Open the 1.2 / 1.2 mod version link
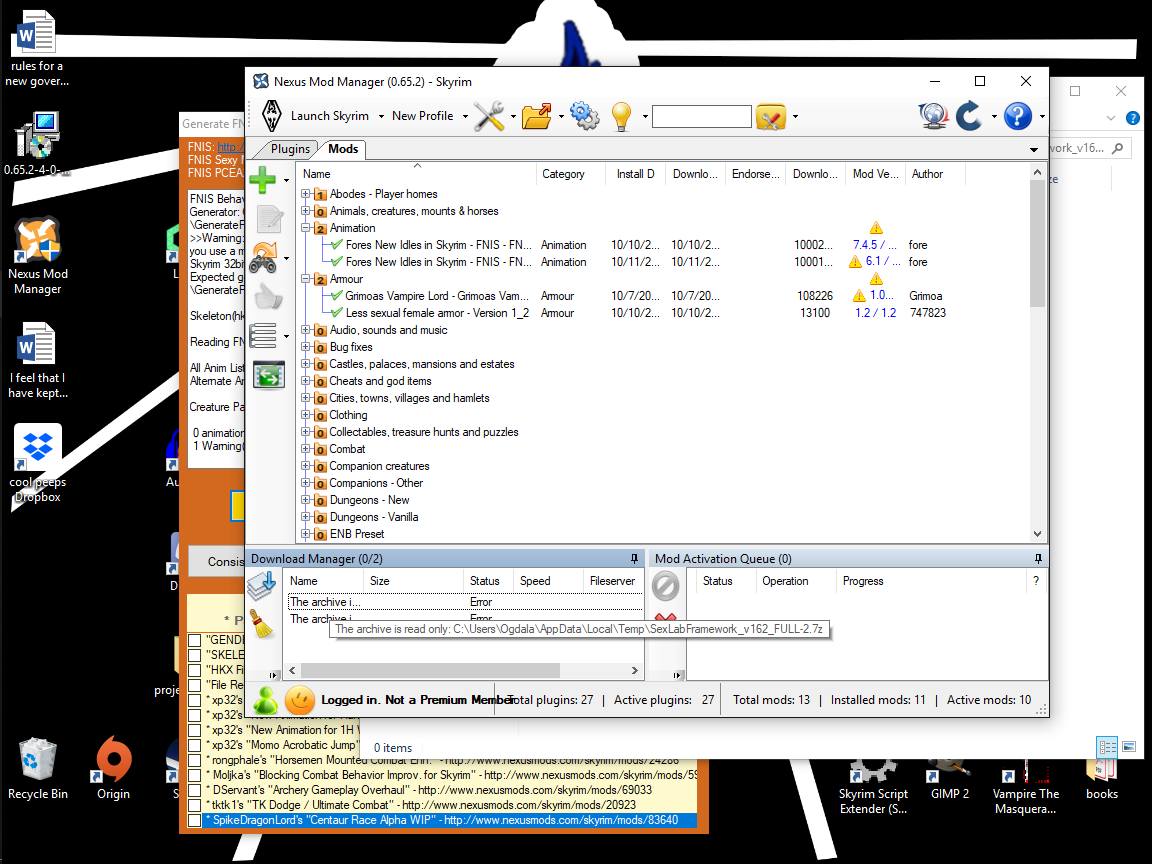1152x864 pixels. (x=876, y=312)
